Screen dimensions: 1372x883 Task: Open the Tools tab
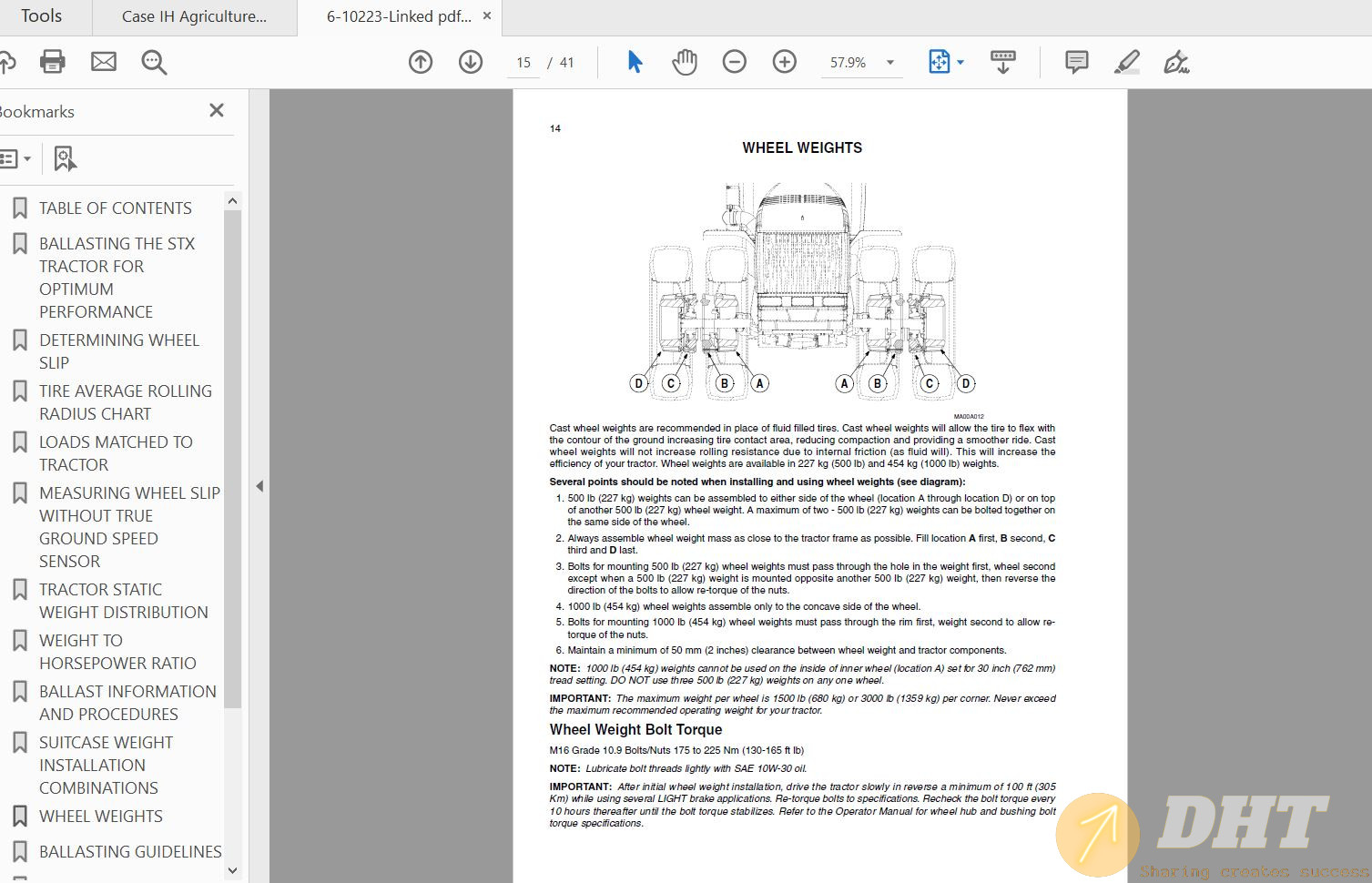pyautogui.click(x=42, y=16)
